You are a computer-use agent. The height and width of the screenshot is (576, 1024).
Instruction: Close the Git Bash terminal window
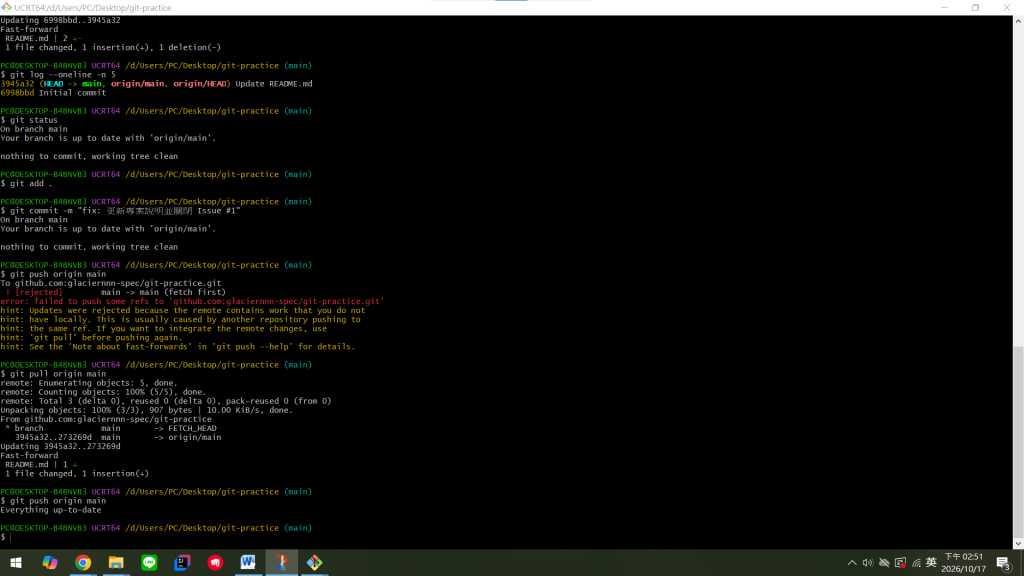(x=1006, y=7)
